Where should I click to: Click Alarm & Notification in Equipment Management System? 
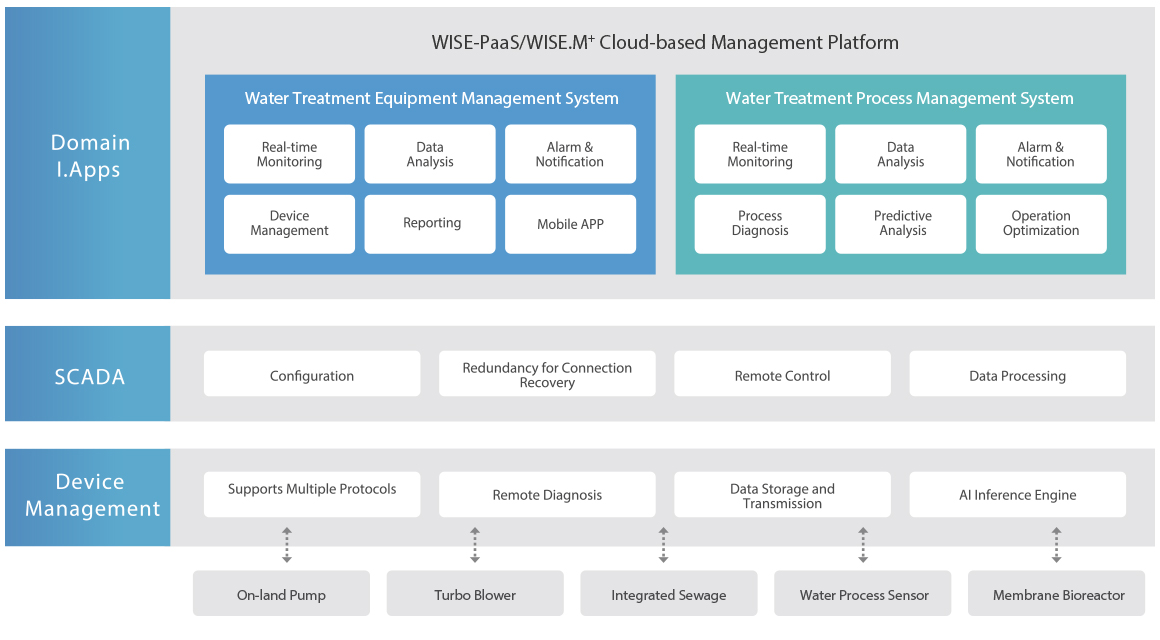click(x=570, y=154)
